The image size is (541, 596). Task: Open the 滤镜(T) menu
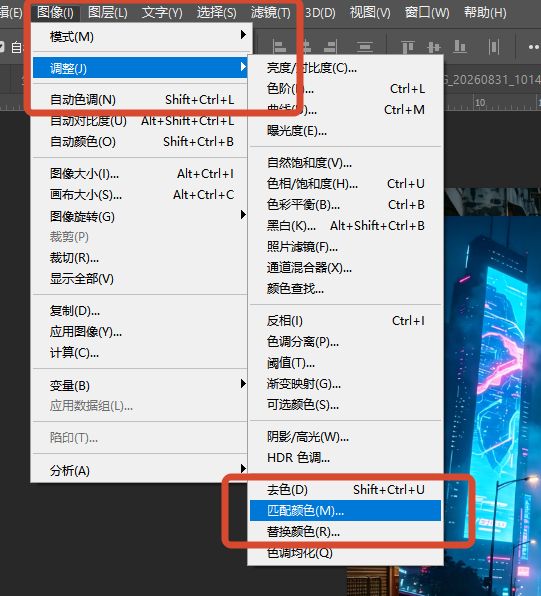coord(270,13)
